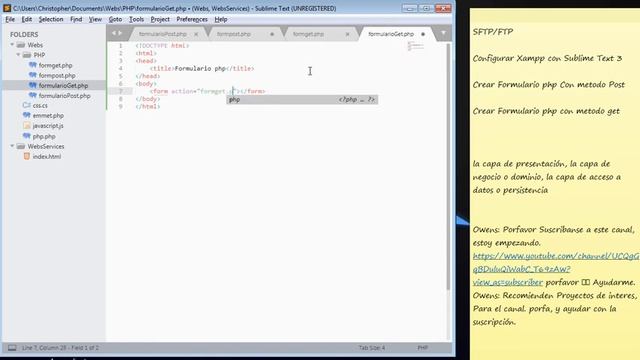The height and width of the screenshot is (360, 640).
Task: Click the emmet.php file icon
Action: click(27, 116)
